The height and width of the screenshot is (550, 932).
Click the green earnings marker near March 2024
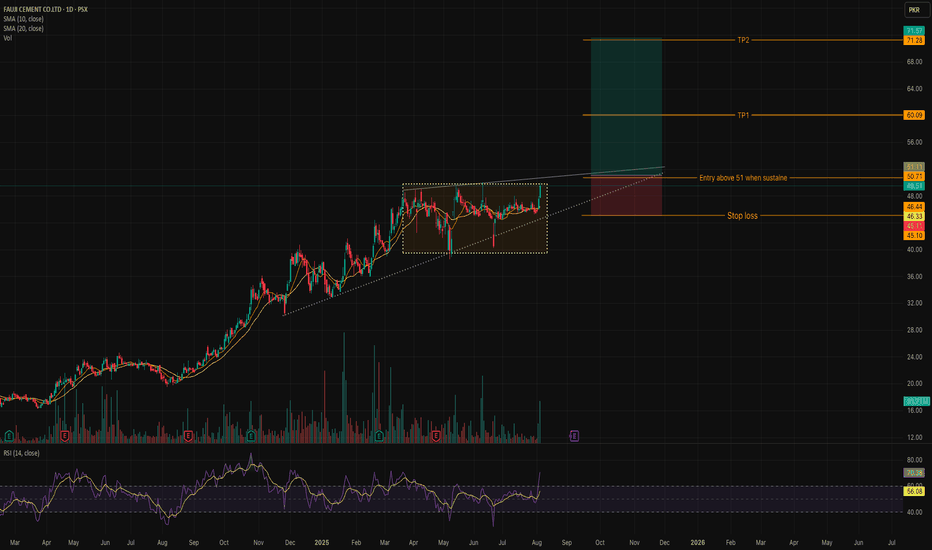pos(9,436)
